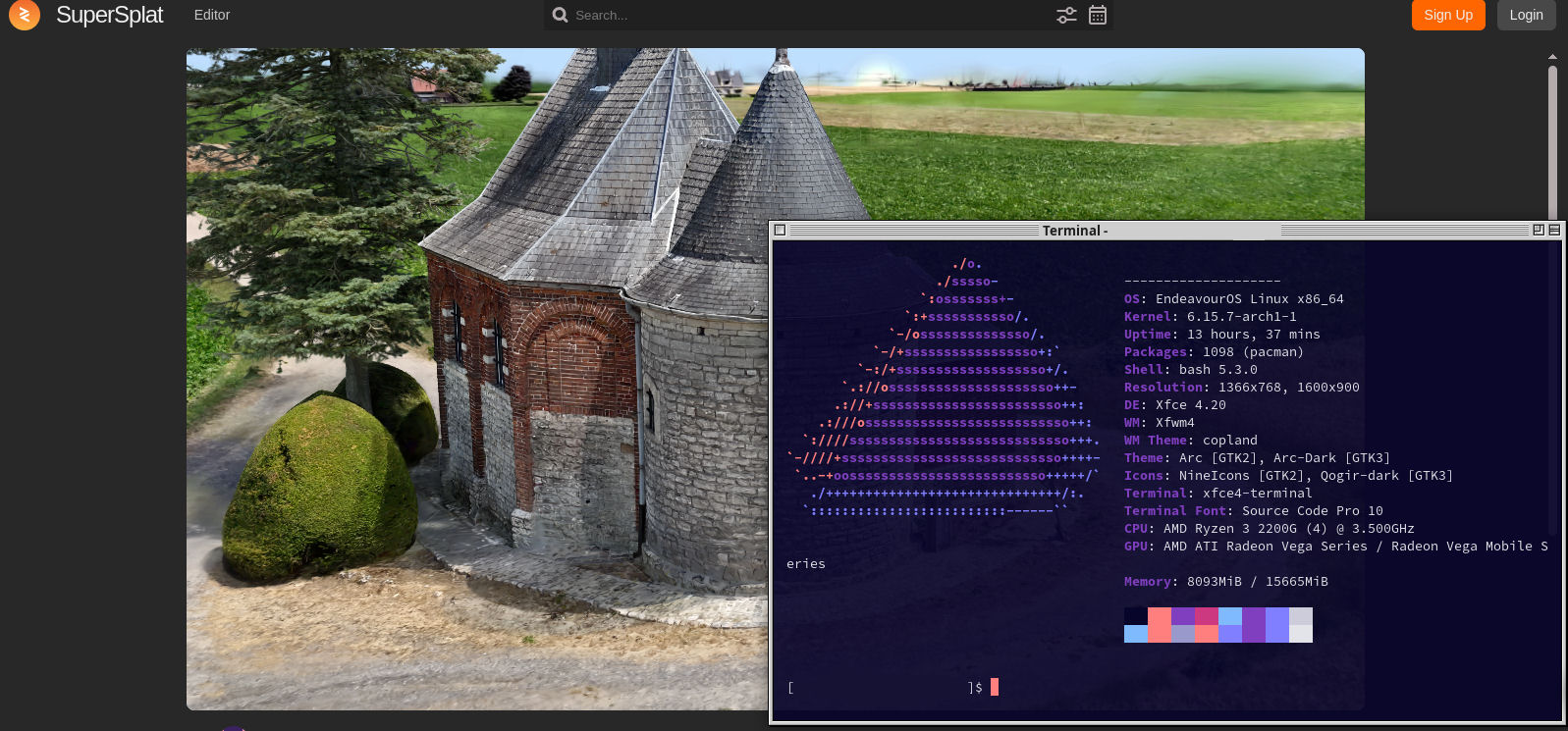Click the 'Terminal Font: Source Code Pro 10' line
The image size is (1568, 731).
1253,511
